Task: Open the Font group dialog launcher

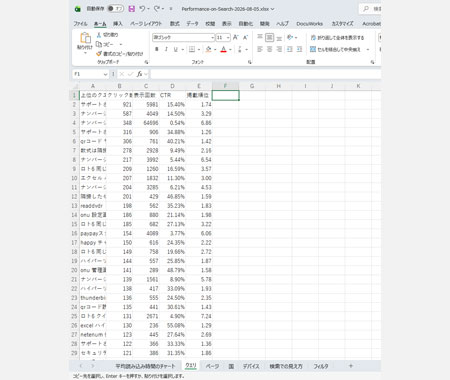Action: coord(249,62)
